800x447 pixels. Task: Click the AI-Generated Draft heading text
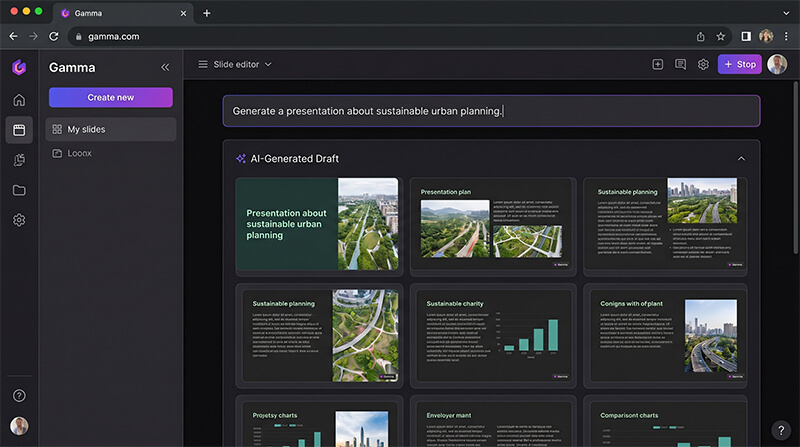[x=294, y=159]
